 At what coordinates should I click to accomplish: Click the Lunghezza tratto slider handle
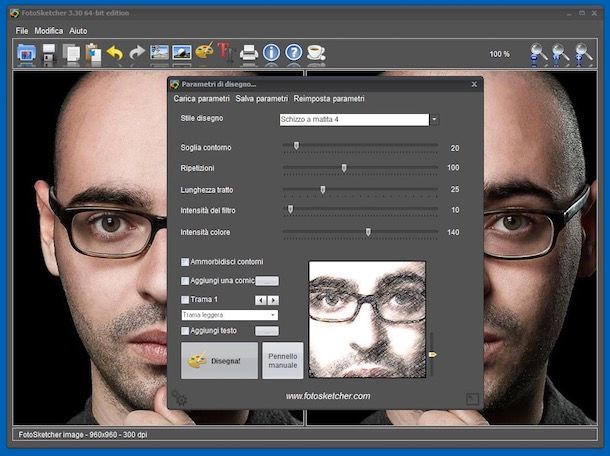[323, 190]
